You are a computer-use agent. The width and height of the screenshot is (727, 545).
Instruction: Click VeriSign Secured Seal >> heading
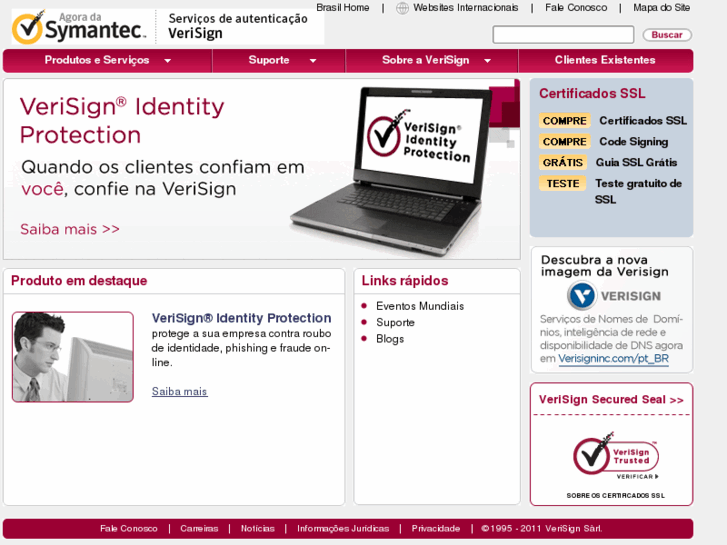611,400
